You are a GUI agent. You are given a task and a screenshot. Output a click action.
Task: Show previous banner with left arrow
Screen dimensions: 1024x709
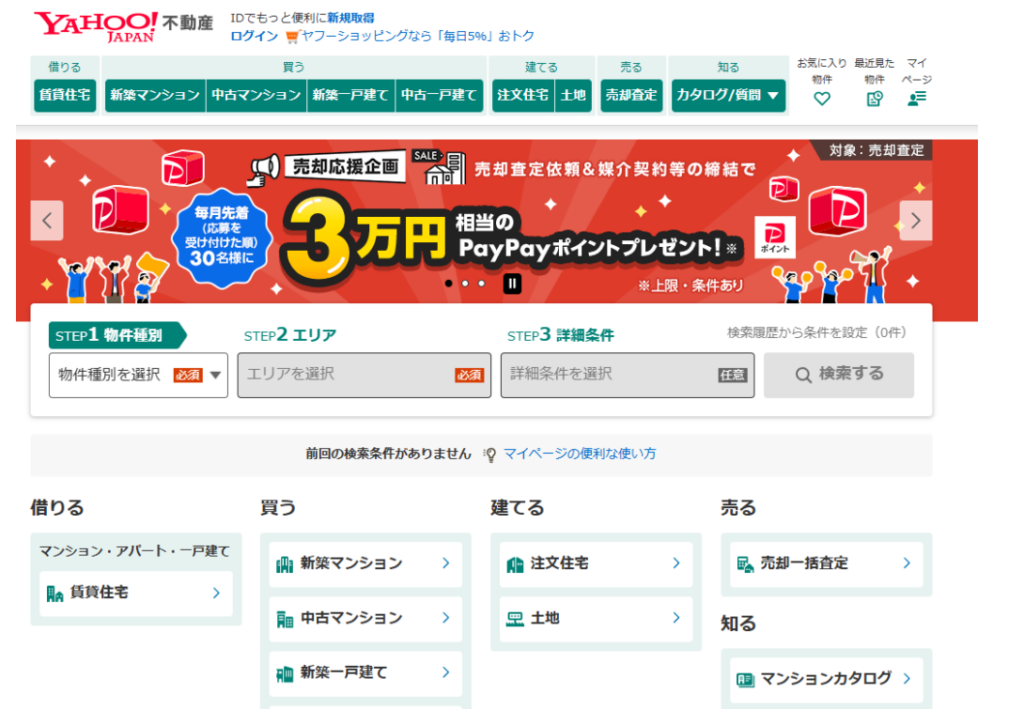coord(47,221)
